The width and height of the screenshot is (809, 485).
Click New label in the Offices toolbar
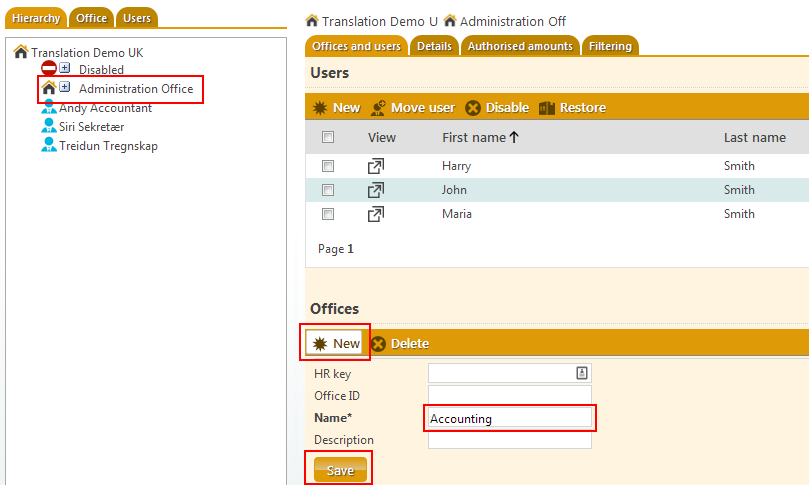[346, 344]
